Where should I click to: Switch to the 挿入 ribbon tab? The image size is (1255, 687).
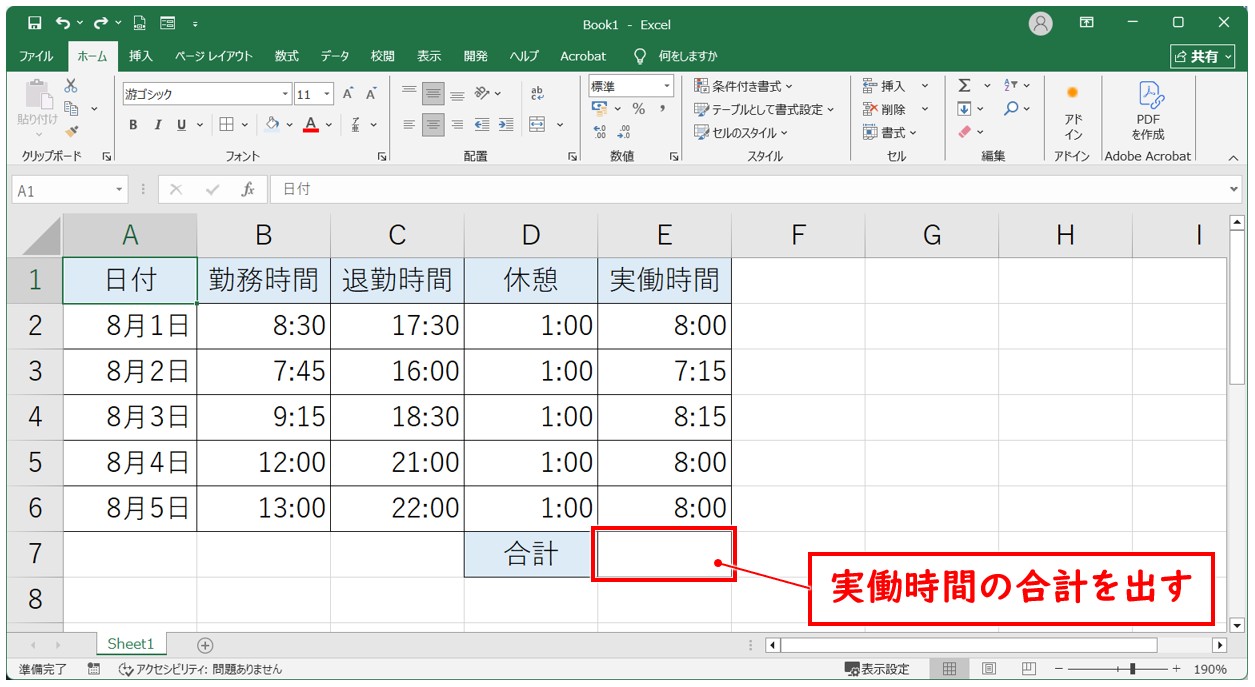point(141,56)
